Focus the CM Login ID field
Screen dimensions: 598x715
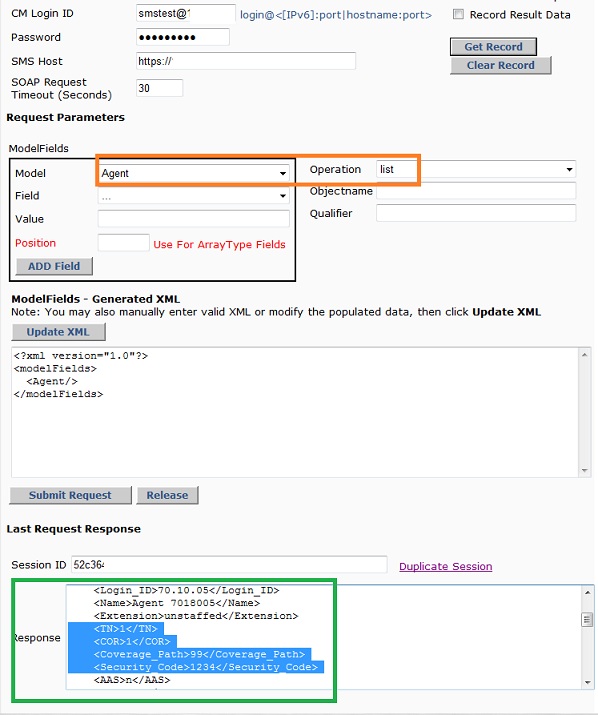(x=186, y=14)
